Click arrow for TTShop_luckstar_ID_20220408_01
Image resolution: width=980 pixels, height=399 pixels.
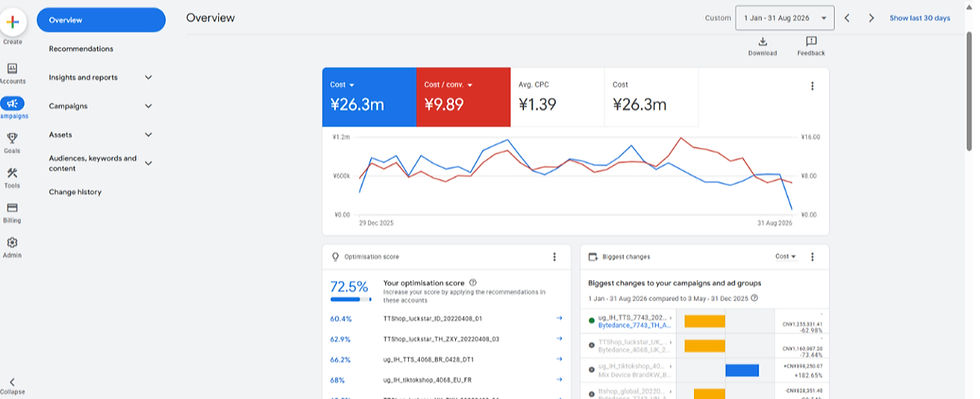pos(559,319)
